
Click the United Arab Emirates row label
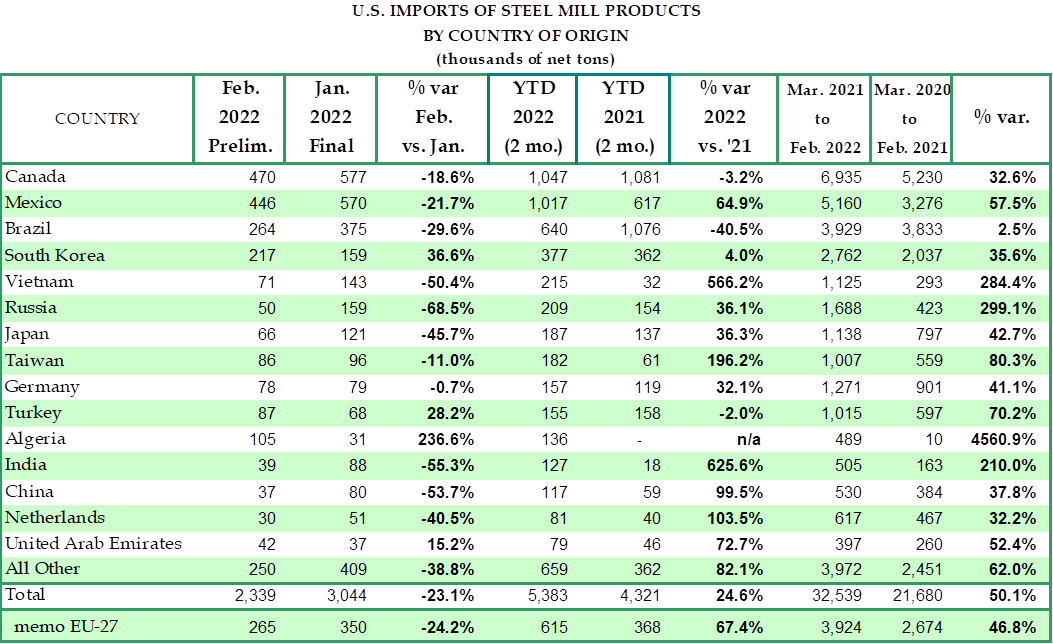click(94, 544)
